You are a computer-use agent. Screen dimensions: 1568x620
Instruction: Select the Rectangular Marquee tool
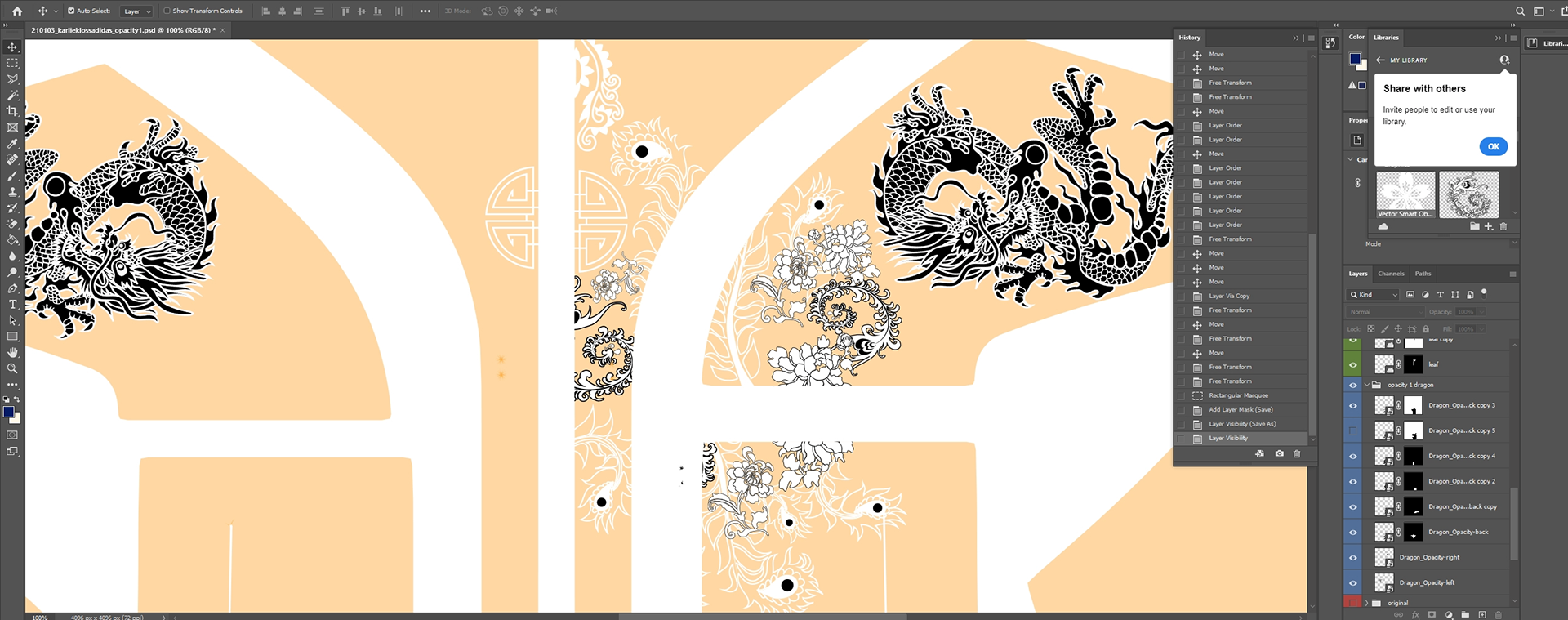[x=12, y=63]
